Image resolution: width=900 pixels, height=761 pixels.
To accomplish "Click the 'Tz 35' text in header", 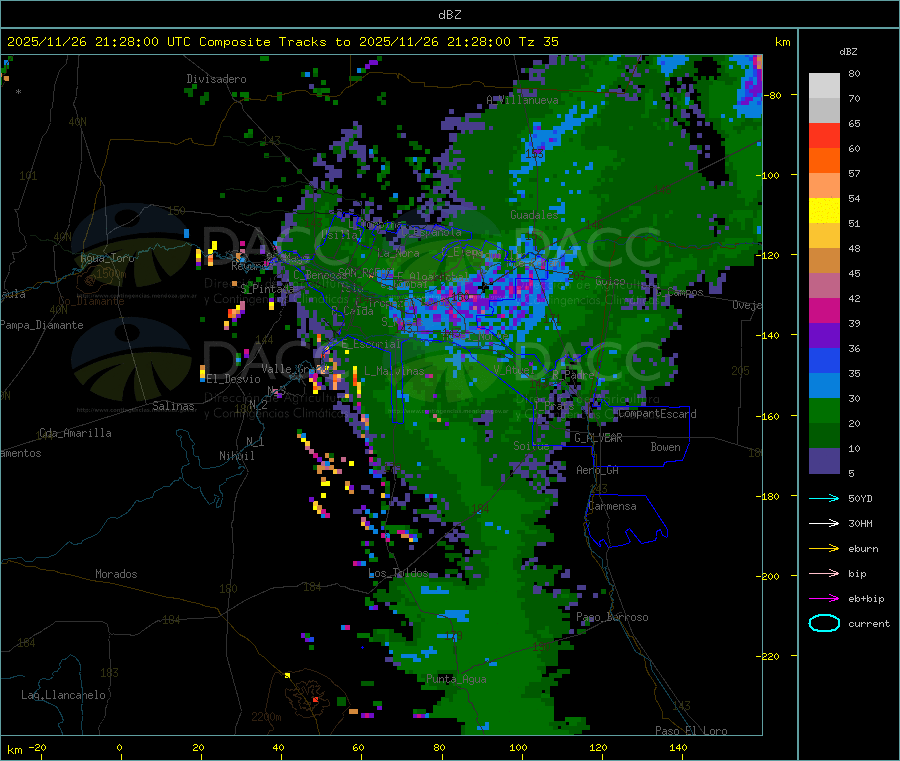I will (538, 42).
